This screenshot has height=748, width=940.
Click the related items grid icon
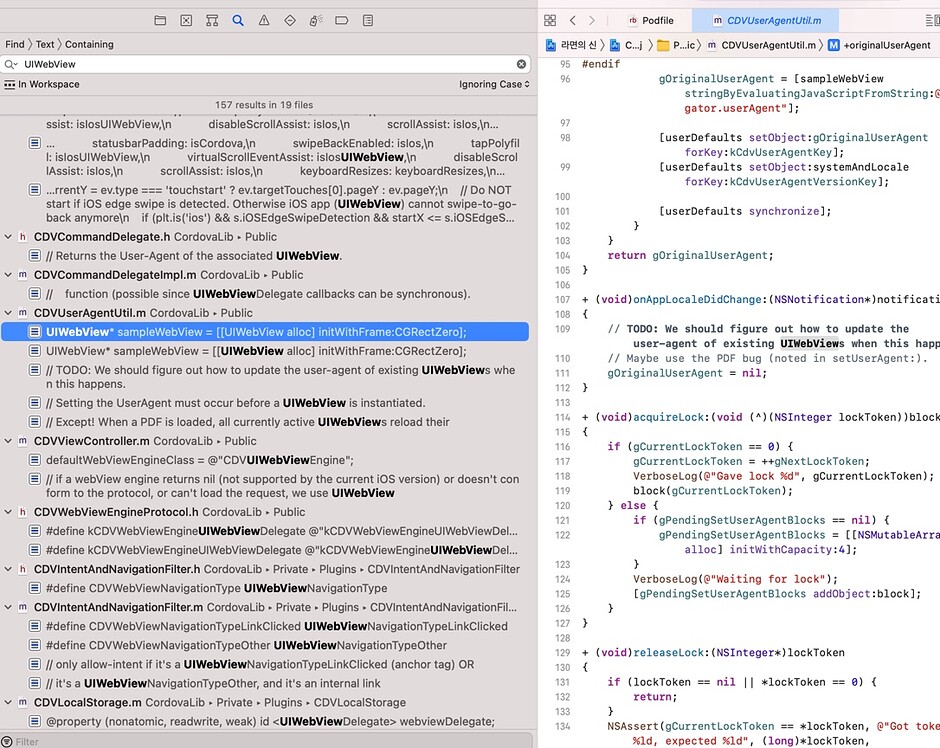(550, 20)
